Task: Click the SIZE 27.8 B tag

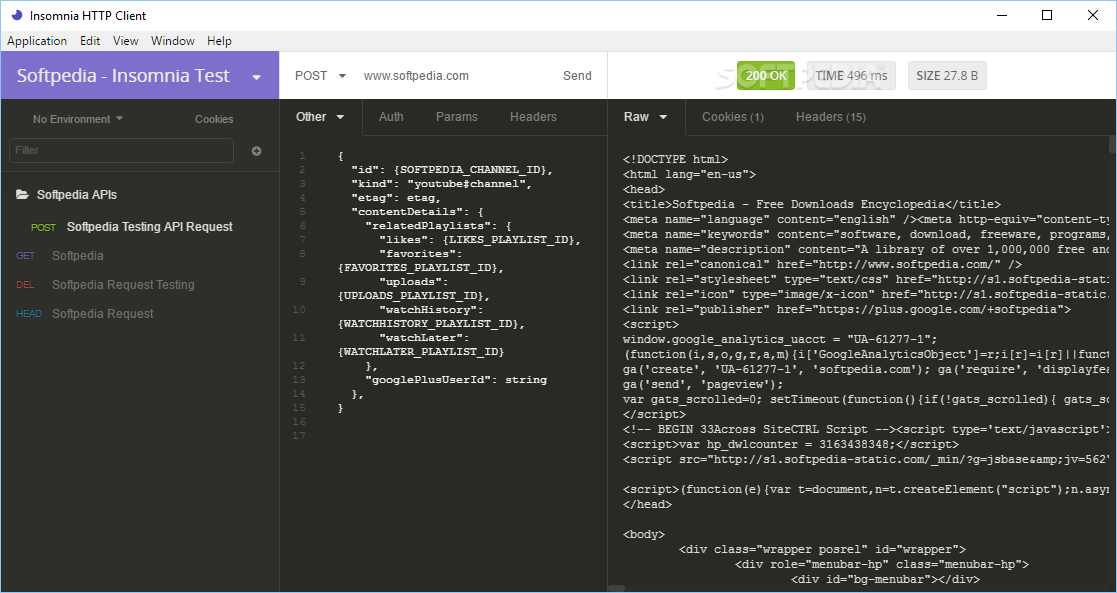Action: pyautogui.click(x=947, y=76)
